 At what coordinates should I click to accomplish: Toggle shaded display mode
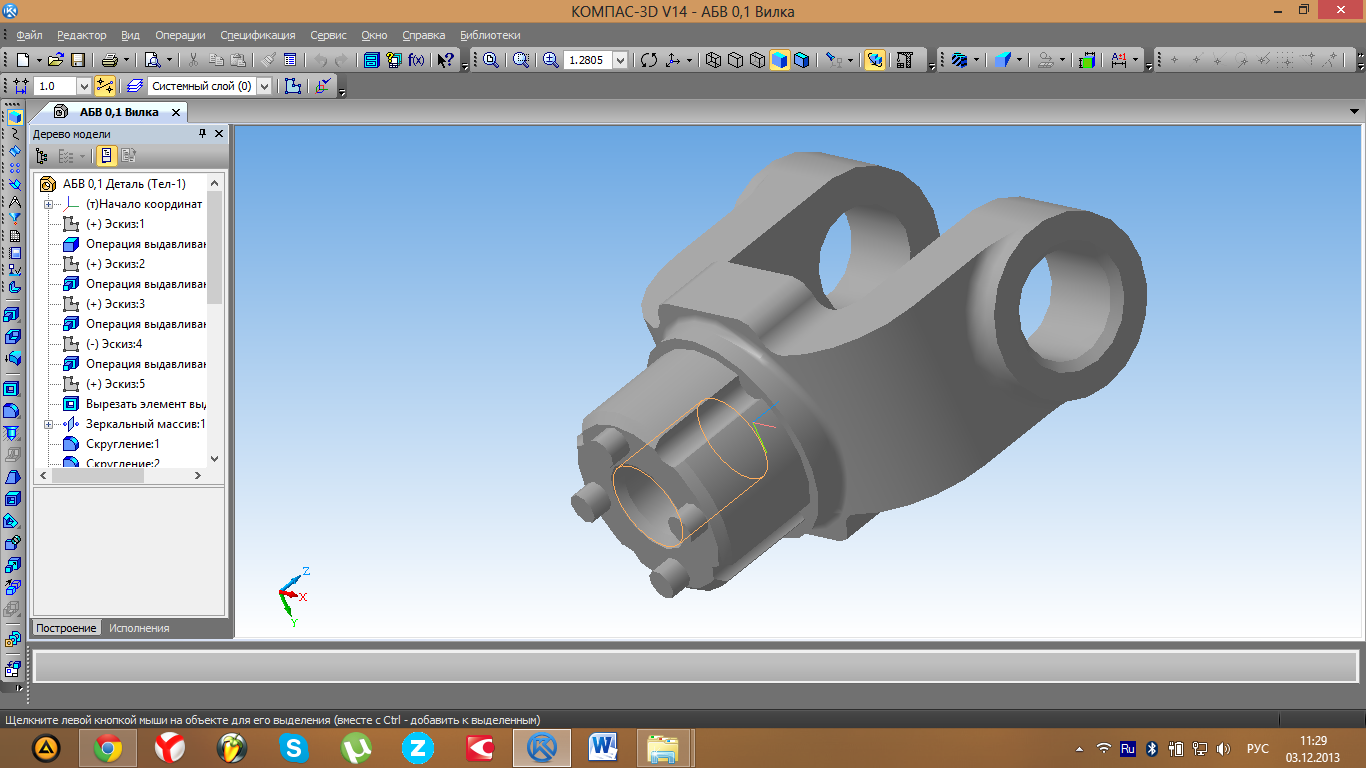point(780,60)
